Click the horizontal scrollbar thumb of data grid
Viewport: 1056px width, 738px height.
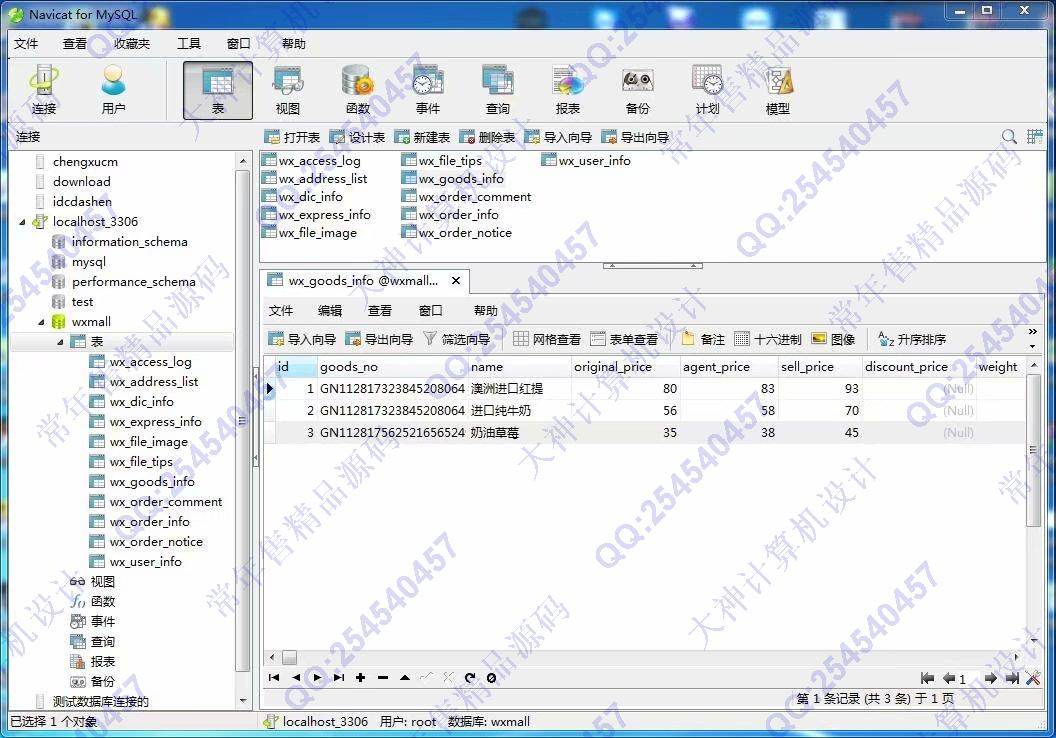coord(290,657)
